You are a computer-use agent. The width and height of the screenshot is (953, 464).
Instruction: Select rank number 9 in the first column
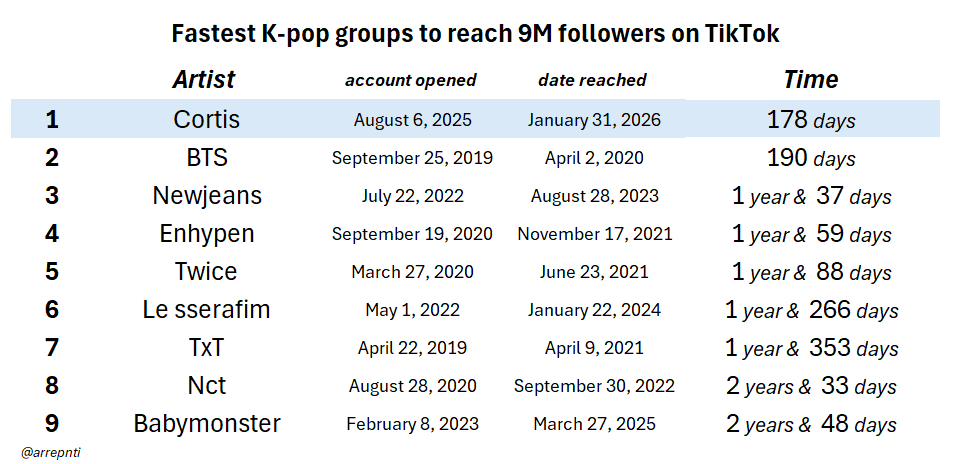[x=52, y=424]
